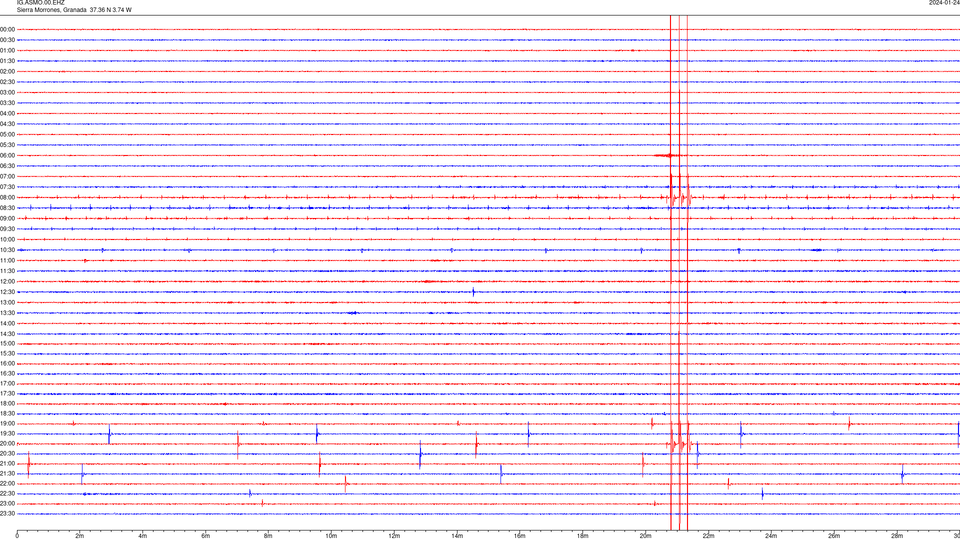Pick the 12m minute axis label

coord(394,536)
